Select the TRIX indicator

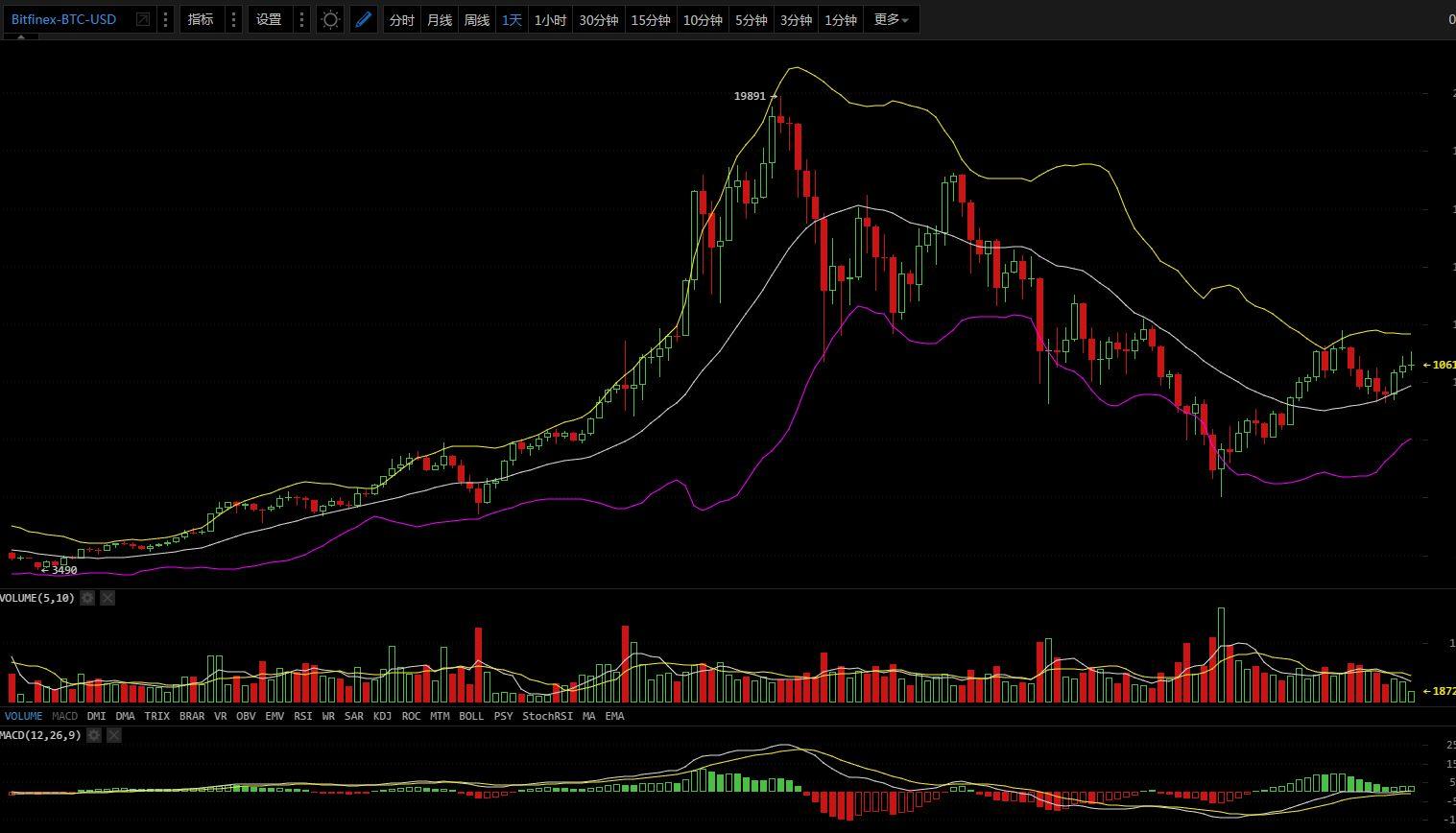point(157,716)
